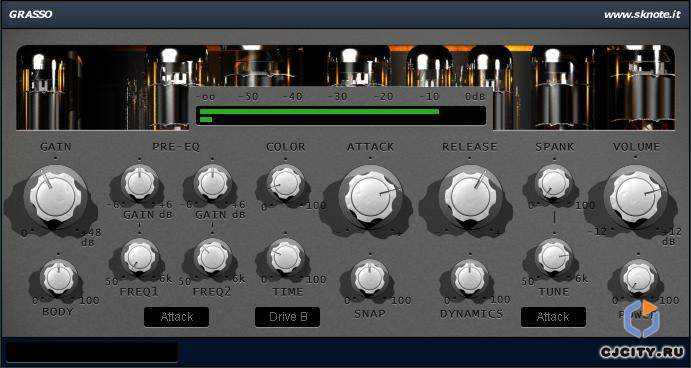Click the large RELEASE knob

[x=470, y=197]
